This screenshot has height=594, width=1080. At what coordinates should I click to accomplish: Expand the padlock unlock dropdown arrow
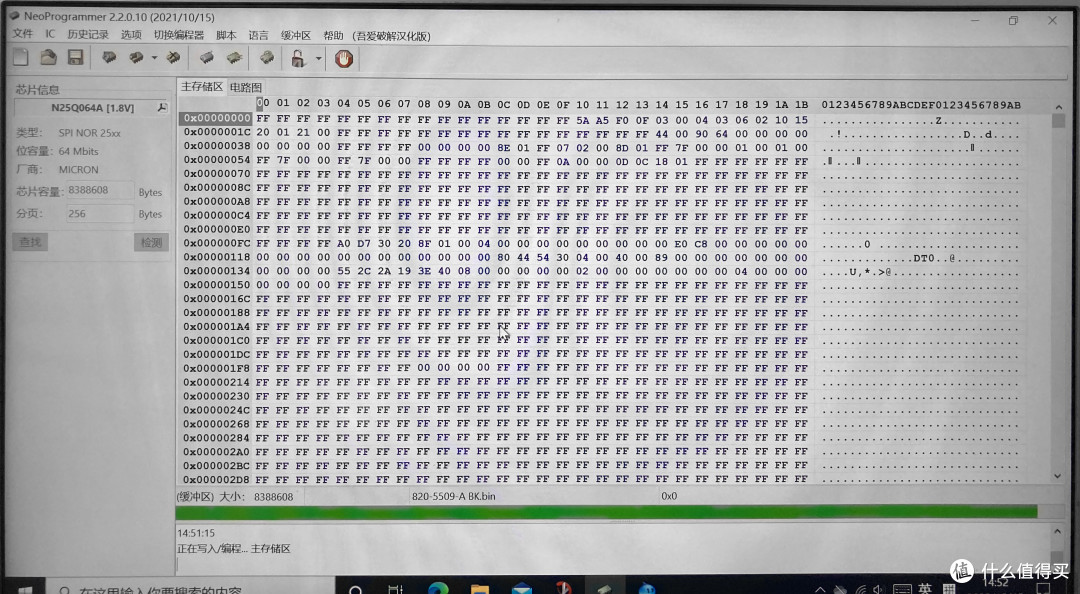click(318, 58)
